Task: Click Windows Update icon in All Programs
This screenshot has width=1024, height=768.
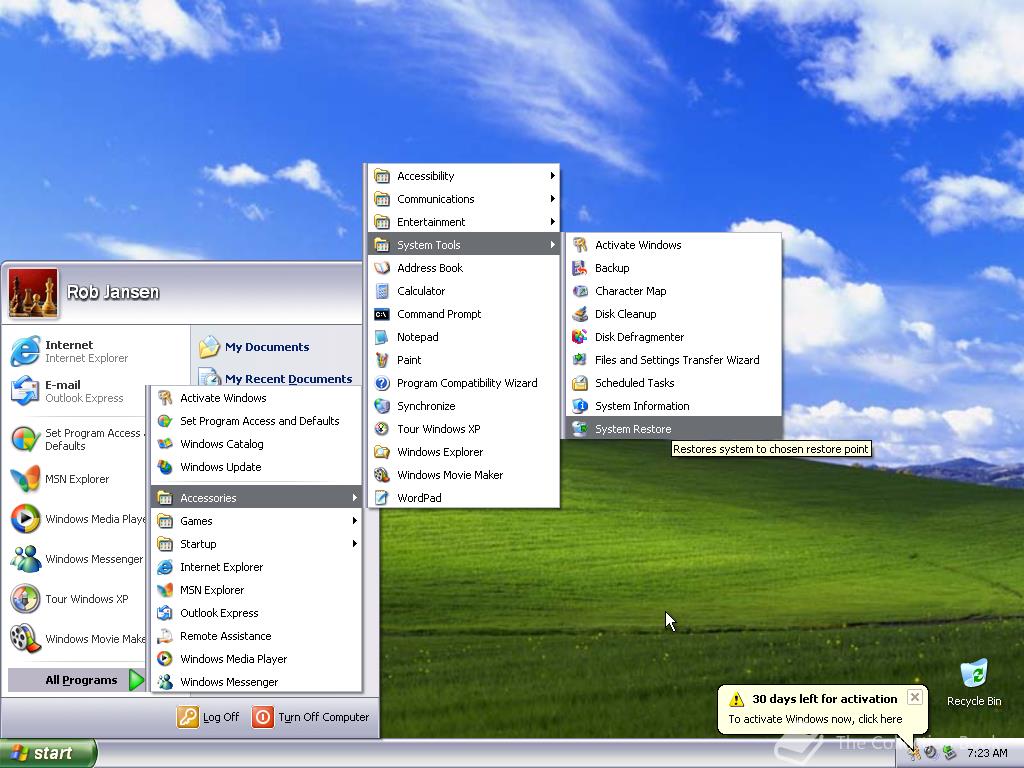Action: 165,467
